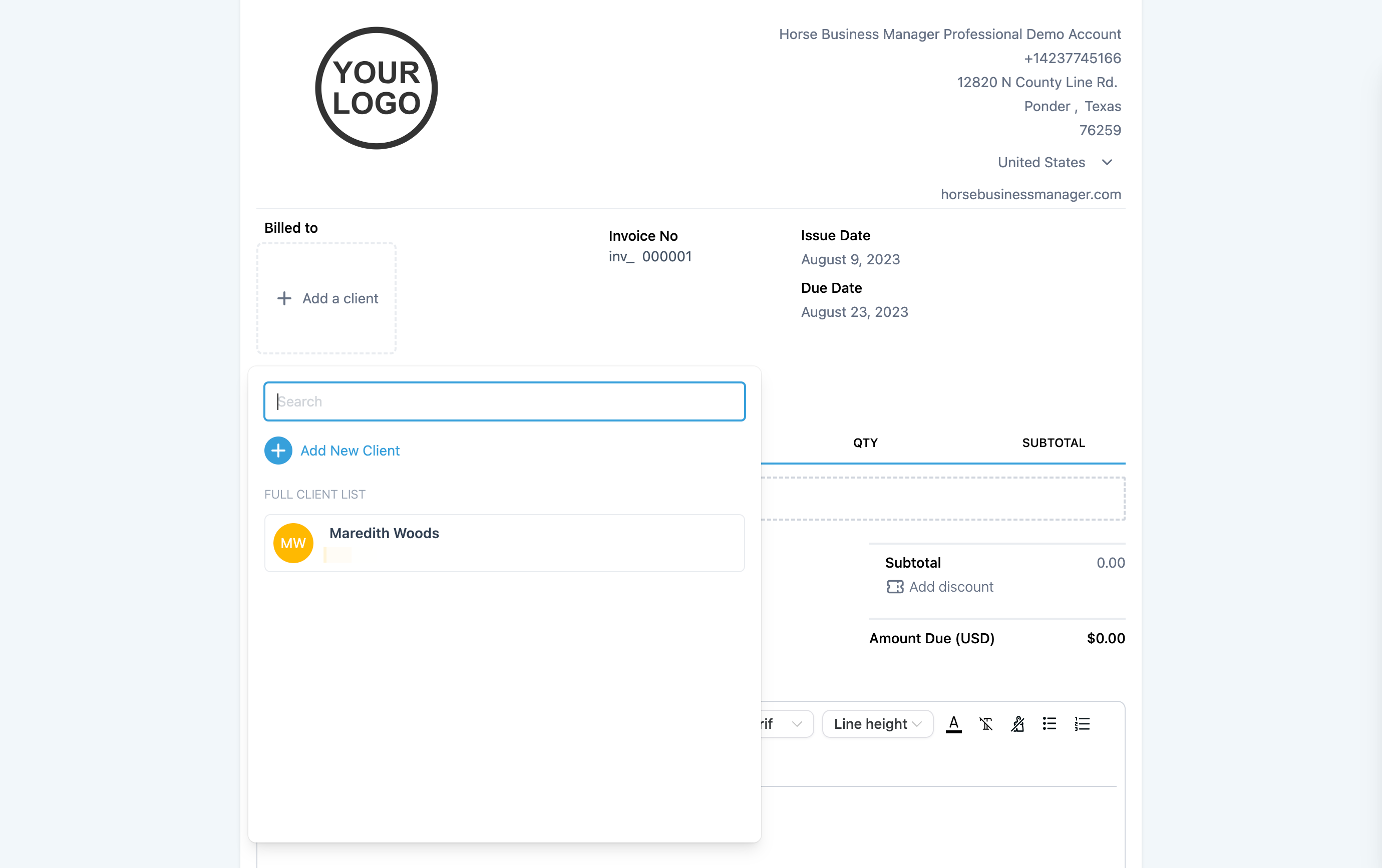Screen dimensions: 1382x868
Task: Edit the invoice number 000001
Action: click(667, 256)
